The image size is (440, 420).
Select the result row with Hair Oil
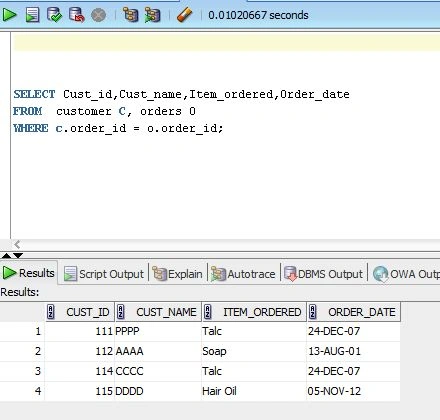click(200, 391)
